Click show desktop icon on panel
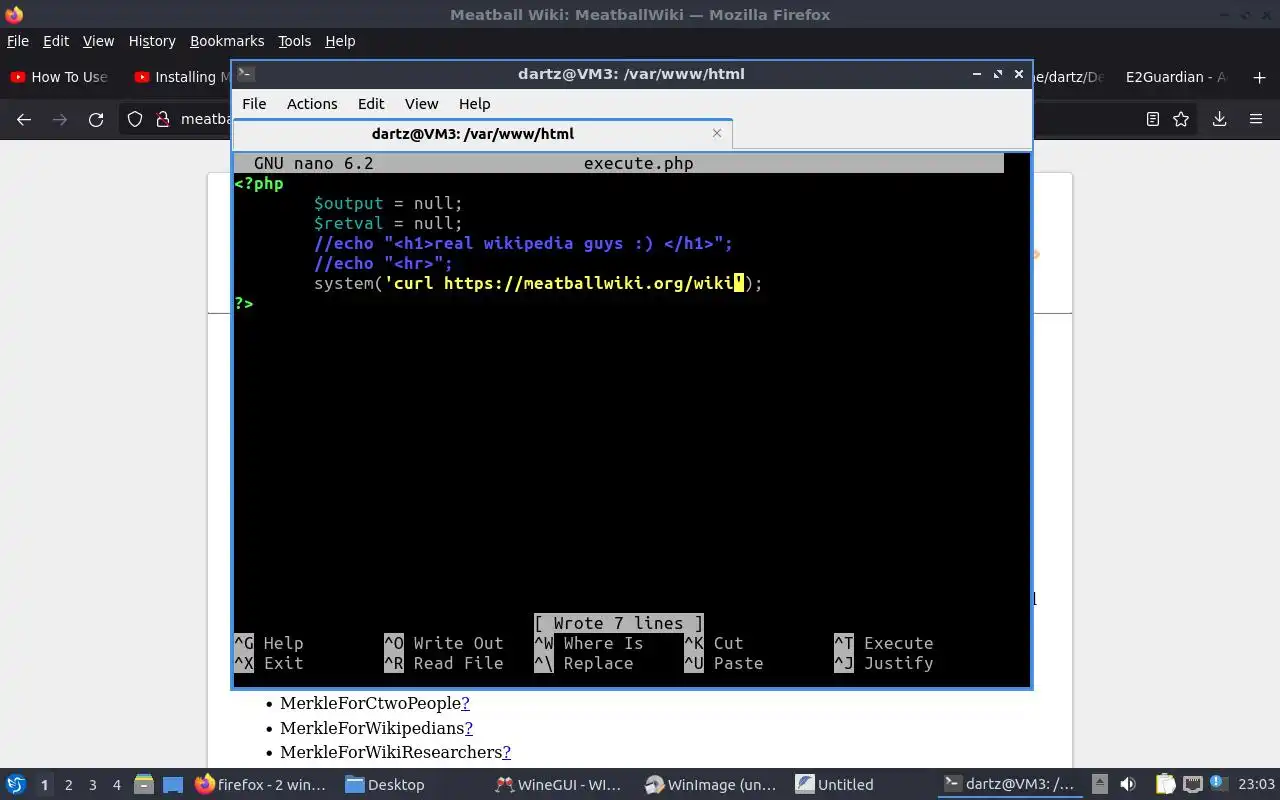 pos(173,784)
